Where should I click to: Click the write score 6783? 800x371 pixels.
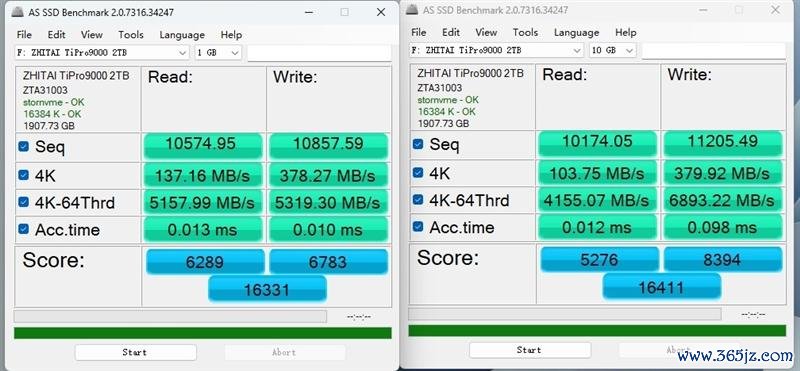coord(329,262)
